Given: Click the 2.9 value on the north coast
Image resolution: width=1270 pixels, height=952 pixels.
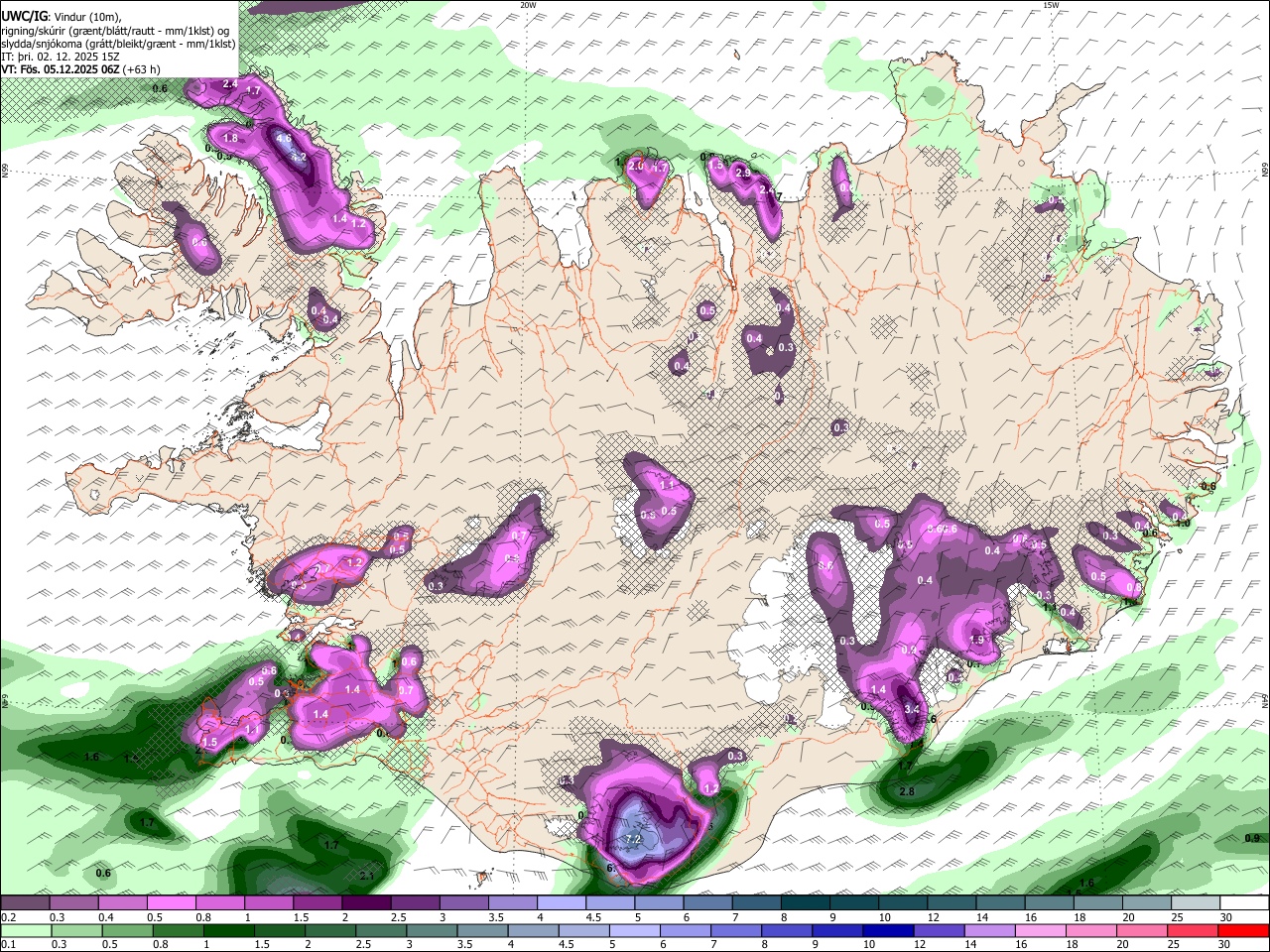Looking at the screenshot, I should coord(742,173).
